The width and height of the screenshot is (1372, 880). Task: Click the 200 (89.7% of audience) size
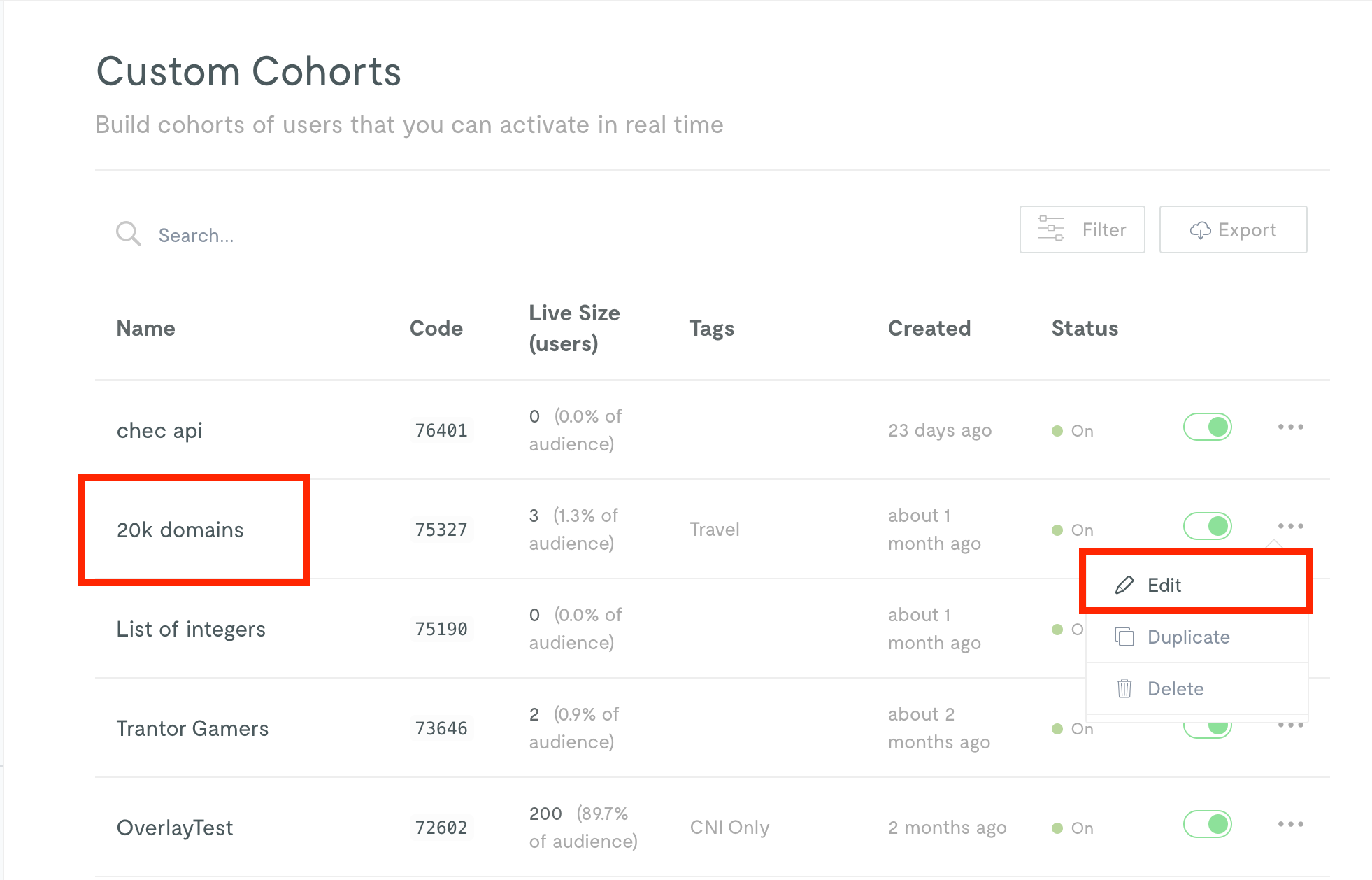click(x=583, y=828)
